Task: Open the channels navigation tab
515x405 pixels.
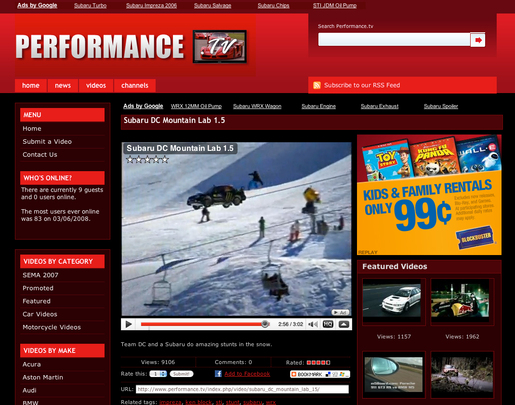Action: pyautogui.click(x=135, y=86)
